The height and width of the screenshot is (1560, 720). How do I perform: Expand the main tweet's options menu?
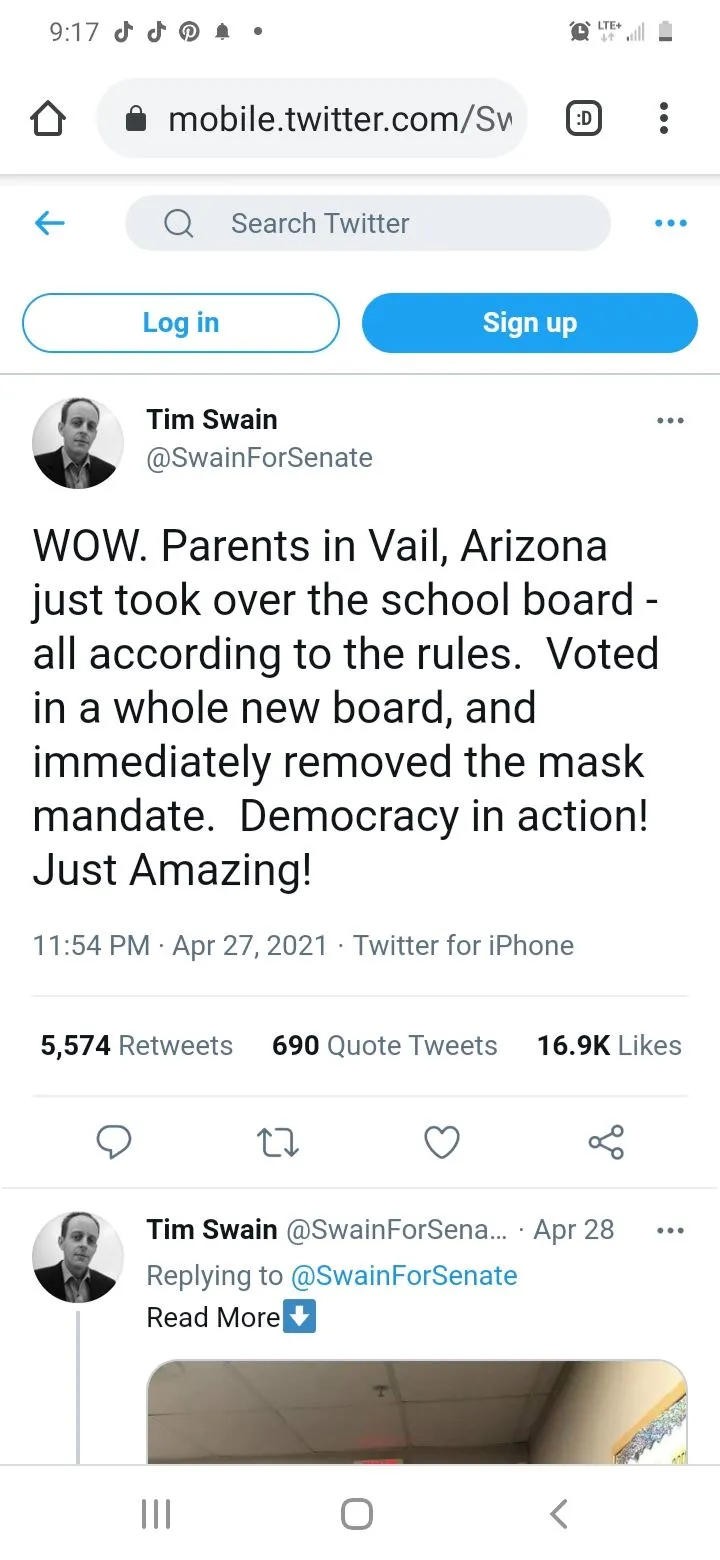point(670,421)
